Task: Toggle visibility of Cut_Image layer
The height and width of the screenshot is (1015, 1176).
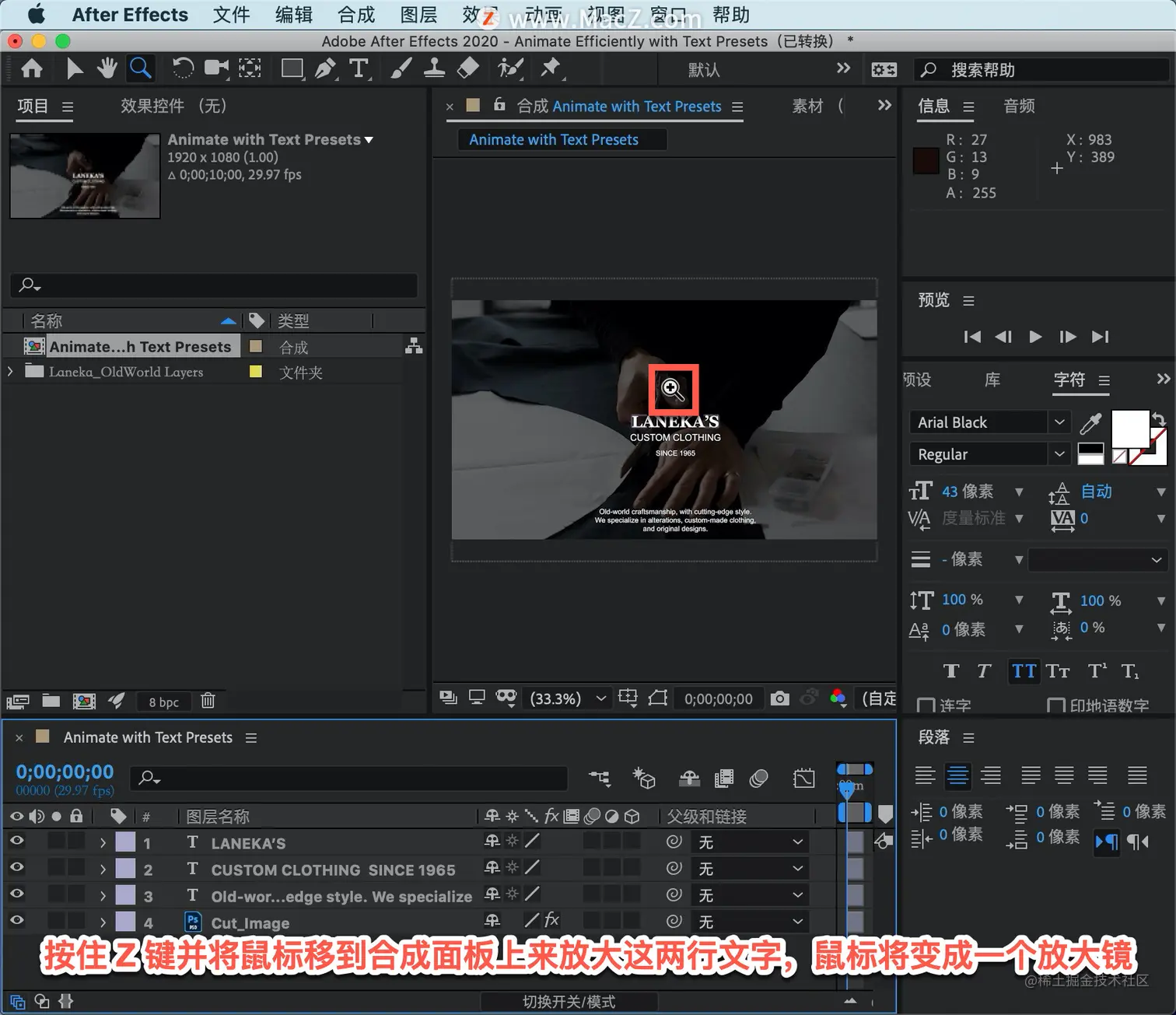Action: click(x=16, y=921)
